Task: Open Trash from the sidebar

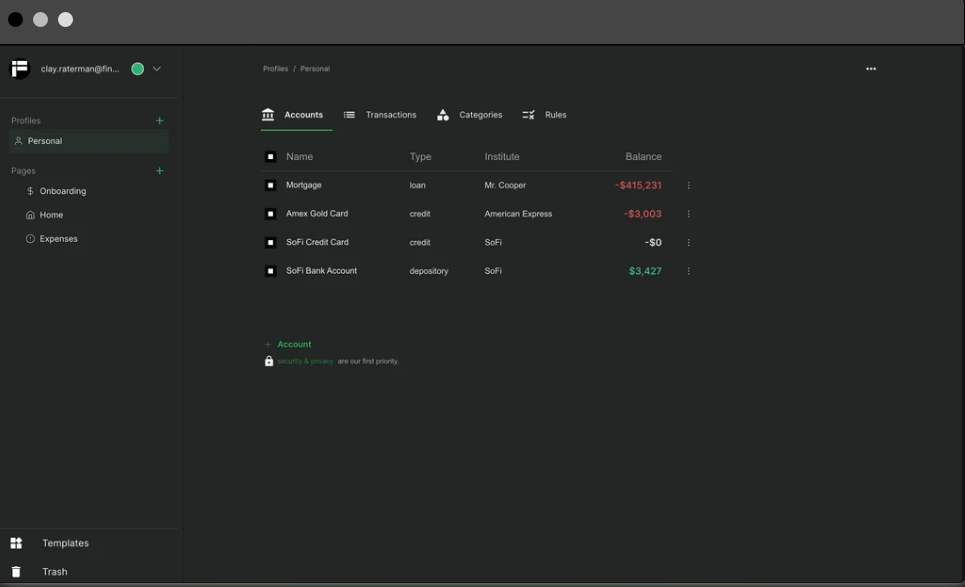Action: click(x=54, y=572)
